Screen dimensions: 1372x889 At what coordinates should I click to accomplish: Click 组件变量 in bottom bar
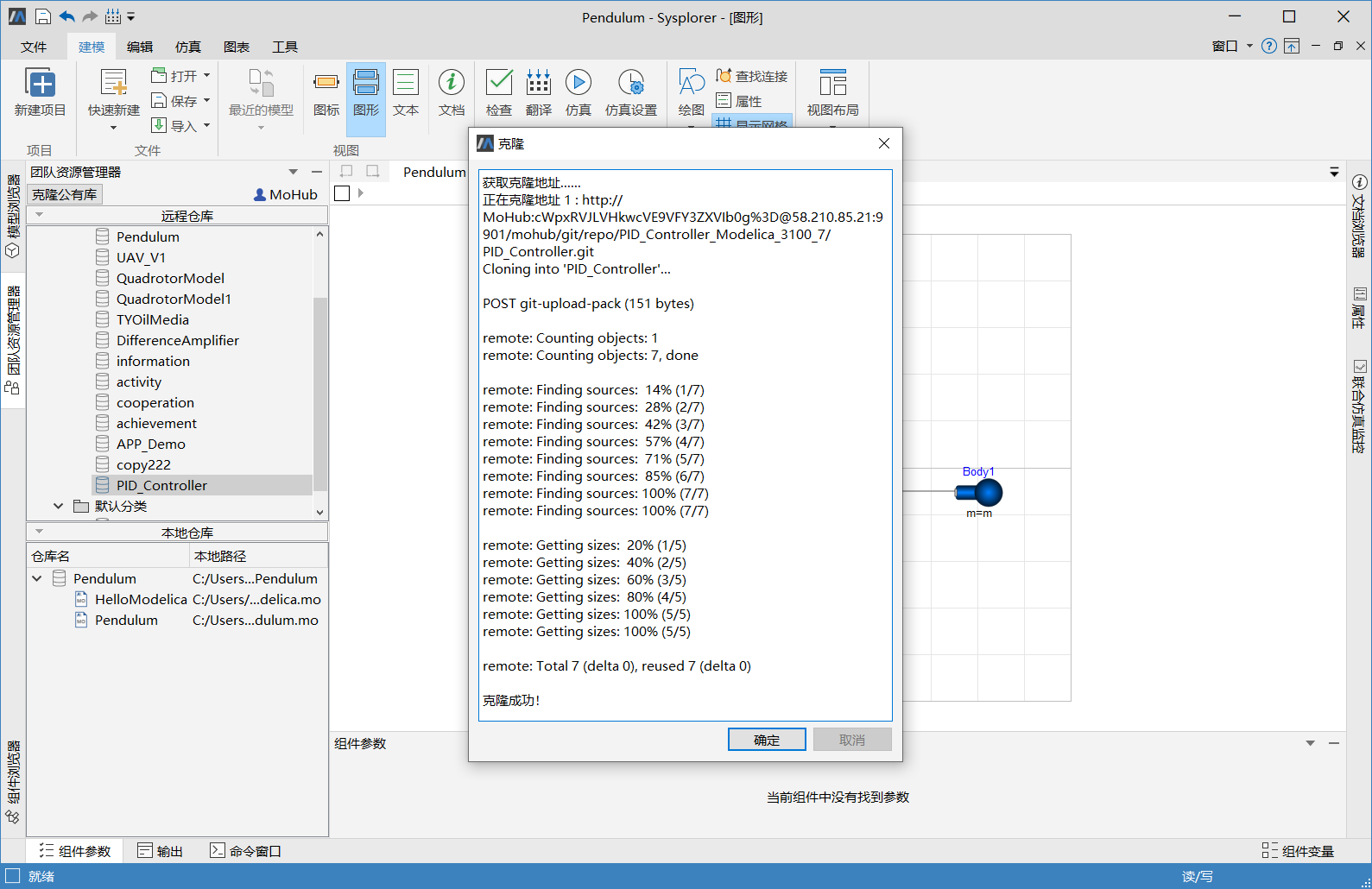click(x=1298, y=851)
